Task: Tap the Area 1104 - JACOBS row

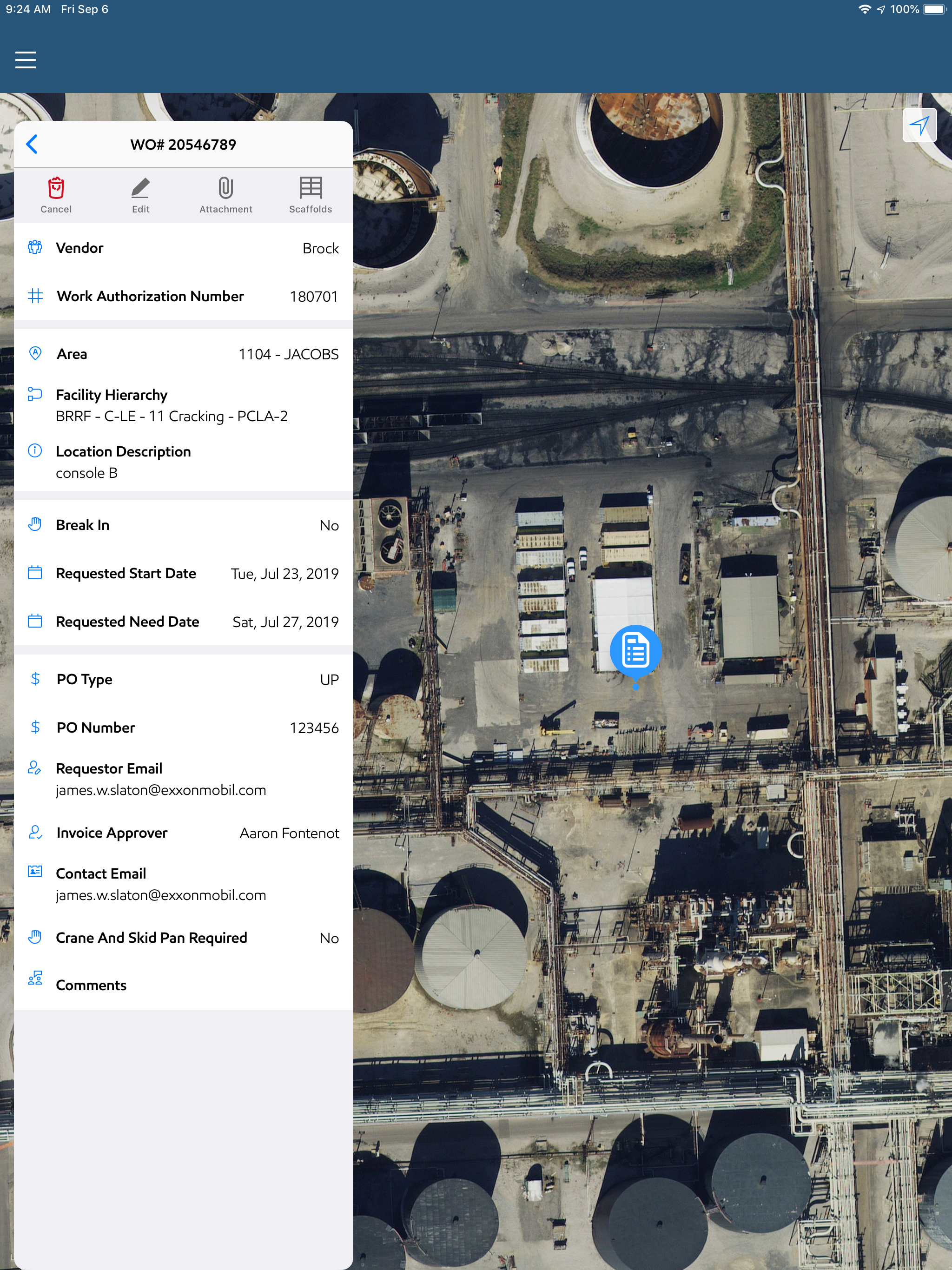Action: [x=183, y=354]
